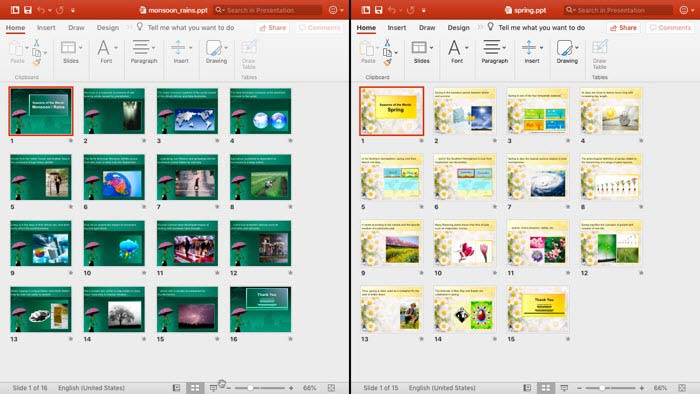Cut selection using scissors in spring window
This screenshot has height=394, width=700.
387,43
